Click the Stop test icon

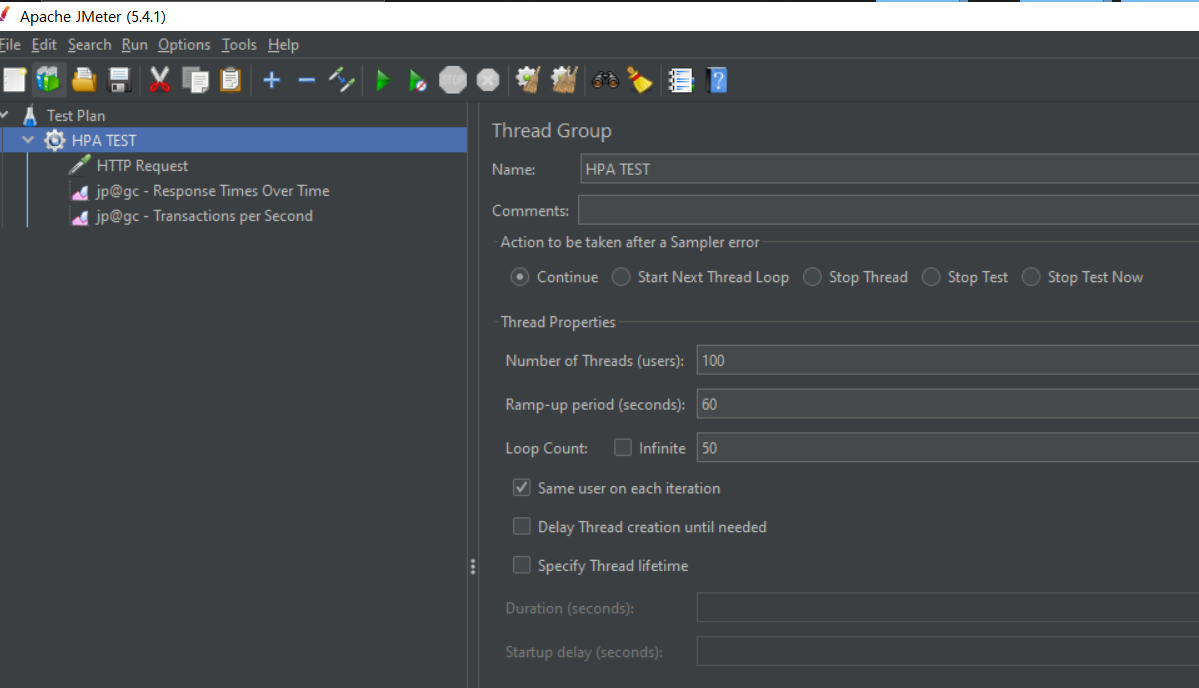453,80
